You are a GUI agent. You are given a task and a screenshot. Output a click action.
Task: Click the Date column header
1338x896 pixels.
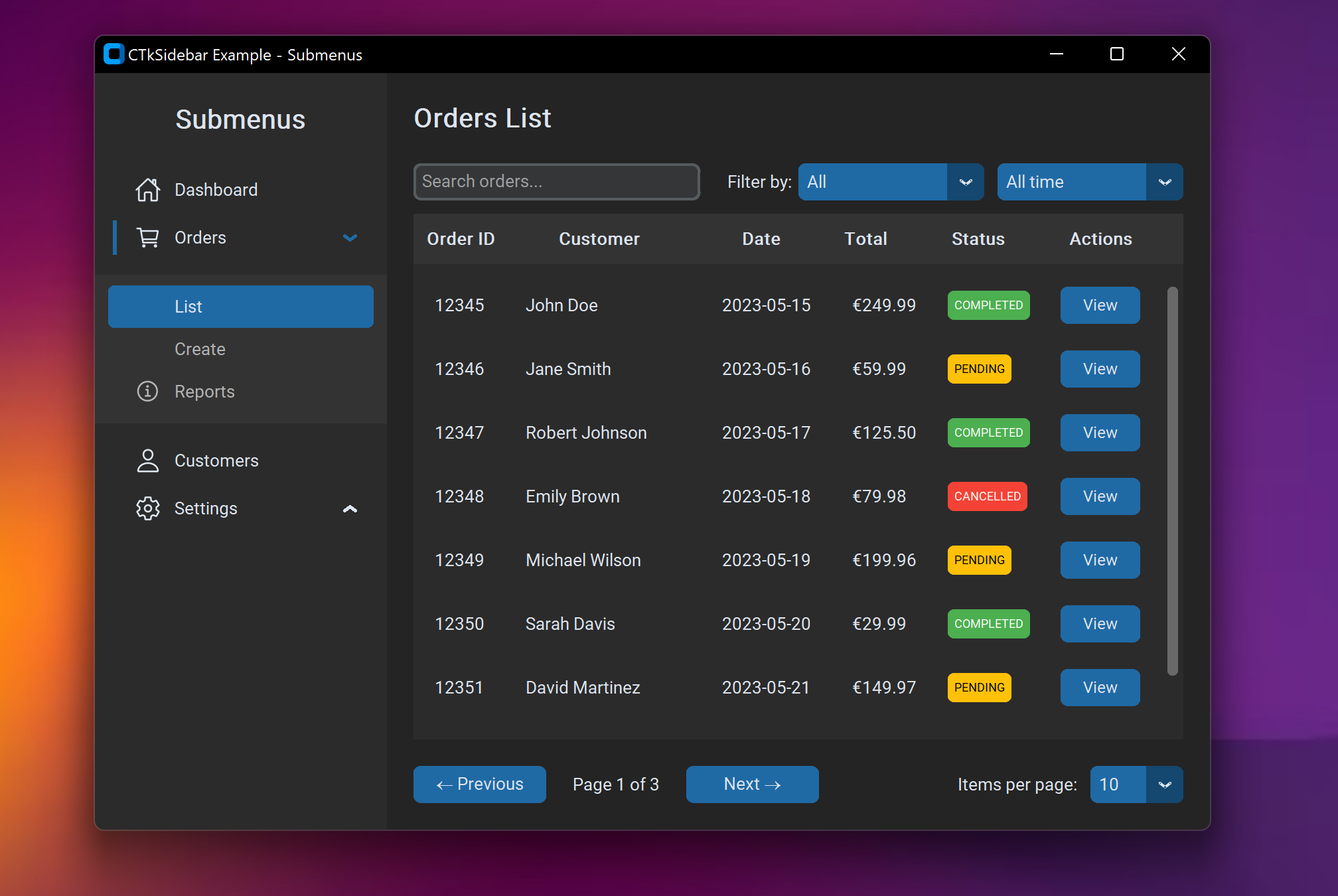[761, 239]
